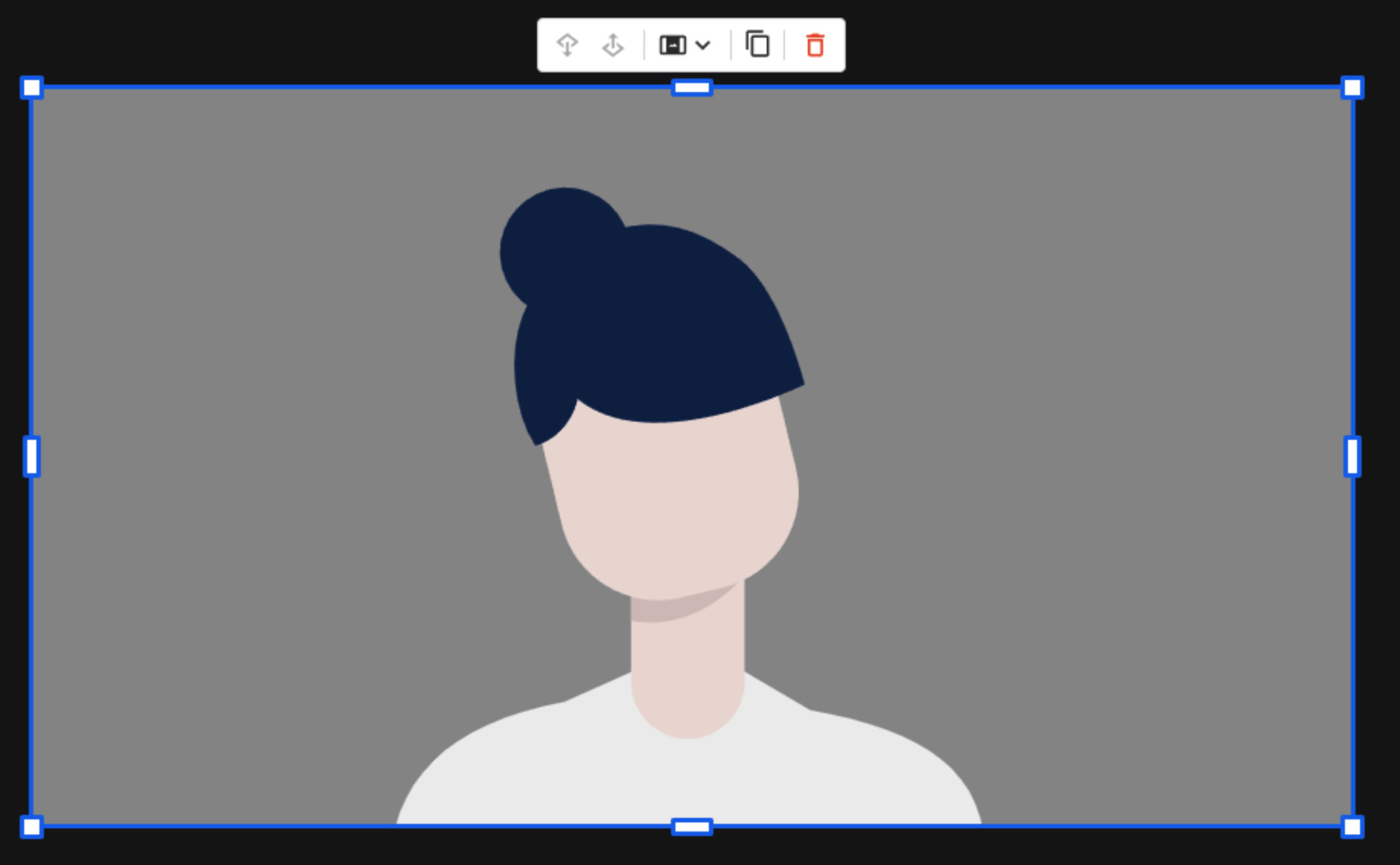The height and width of the screenshot is (865, 1400).
Task: Duplicate the selected element with copy icon
Action: click(757, 44)
